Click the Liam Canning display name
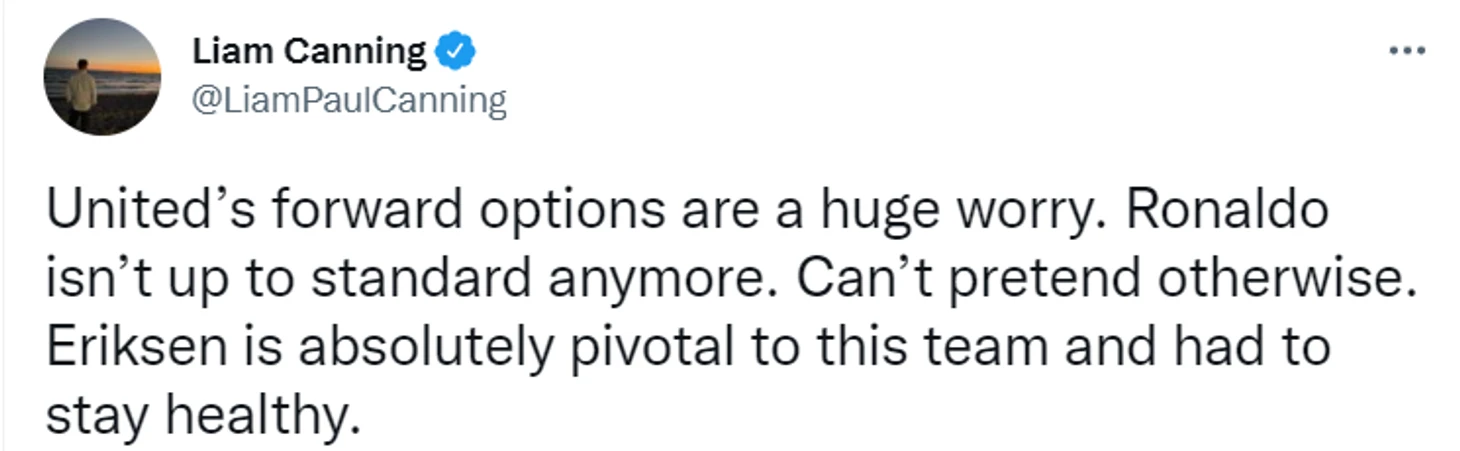 308,51
